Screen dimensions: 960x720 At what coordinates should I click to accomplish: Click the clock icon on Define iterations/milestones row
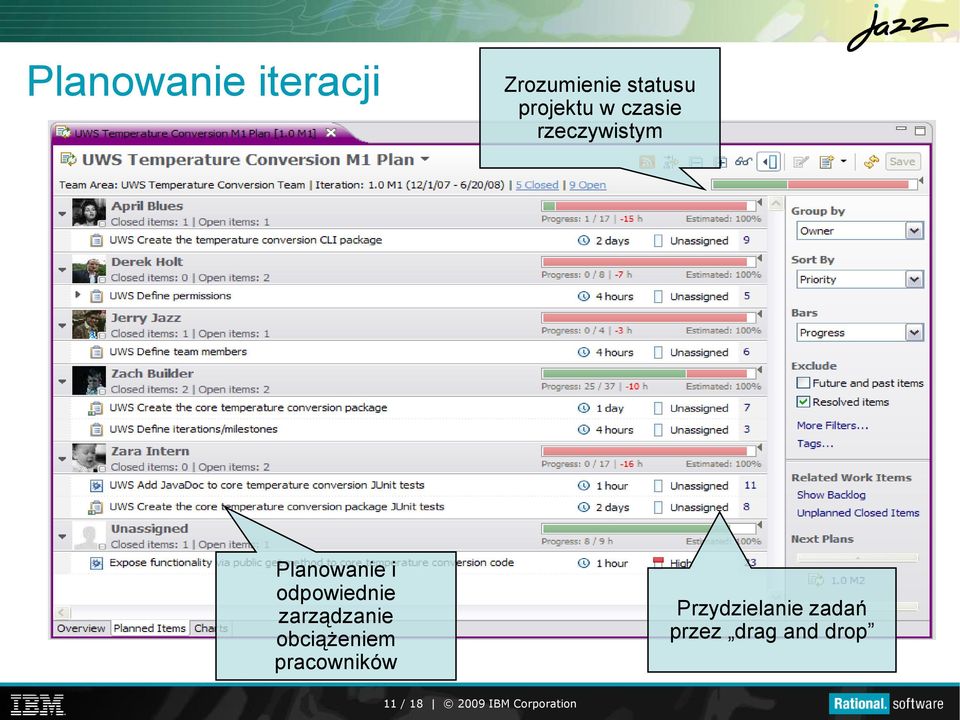[x=583, y=430]
